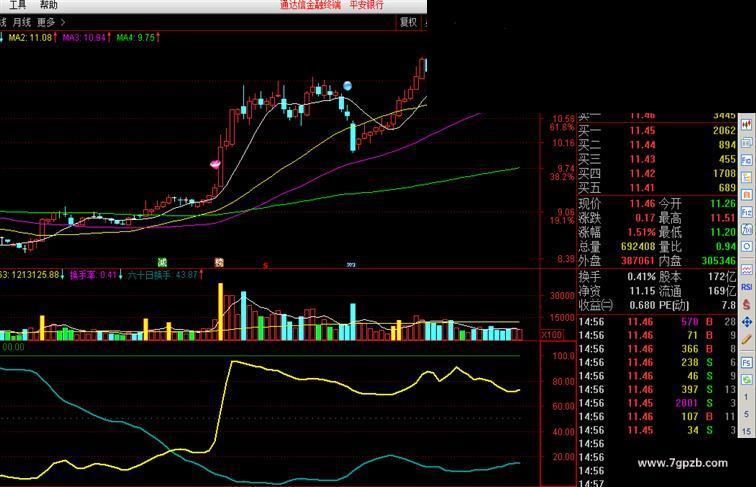The image size is (756, 487).
Task: Click the 六十日换手 43.87 label
Action: (x=165, y=275)
